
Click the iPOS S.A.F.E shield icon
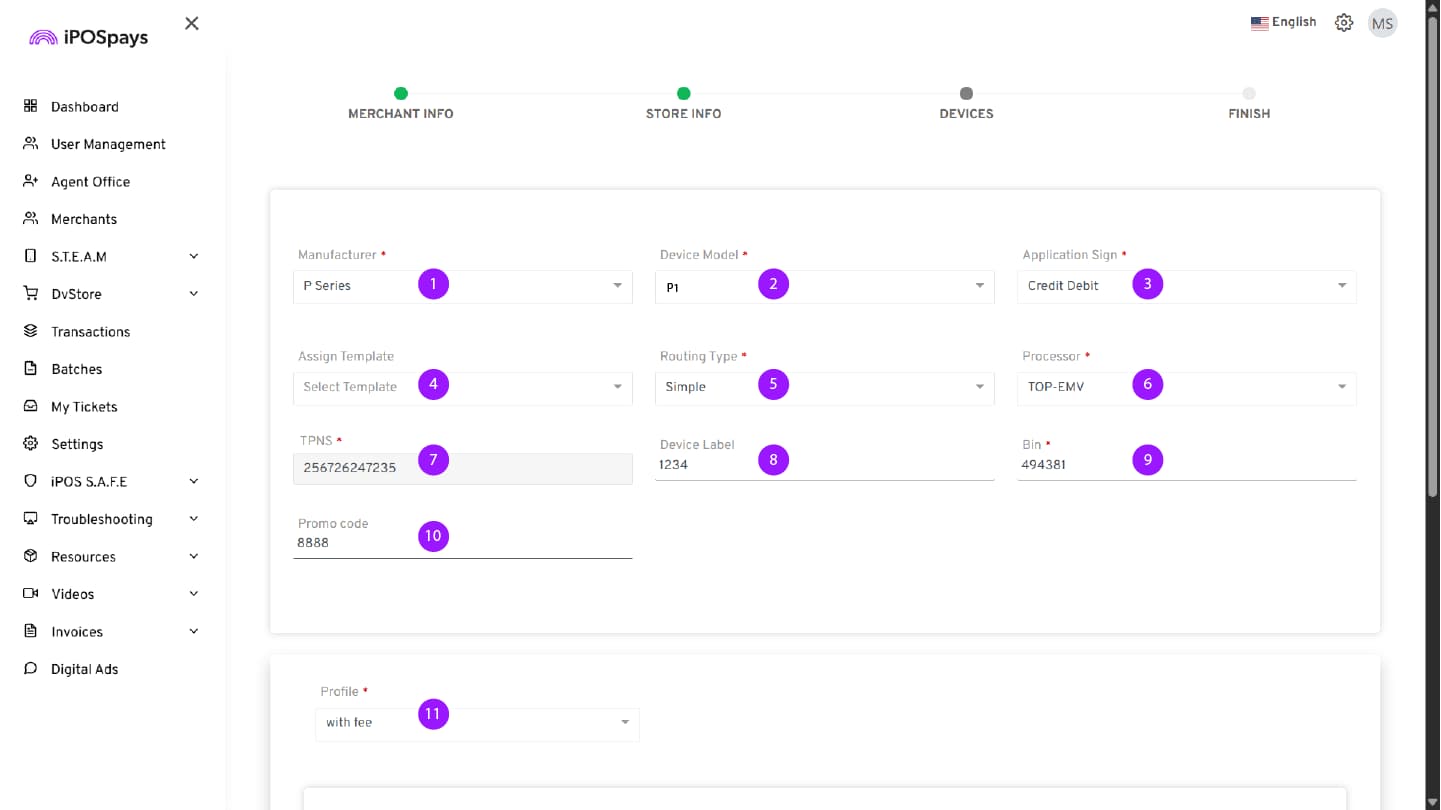click(30, 481)
